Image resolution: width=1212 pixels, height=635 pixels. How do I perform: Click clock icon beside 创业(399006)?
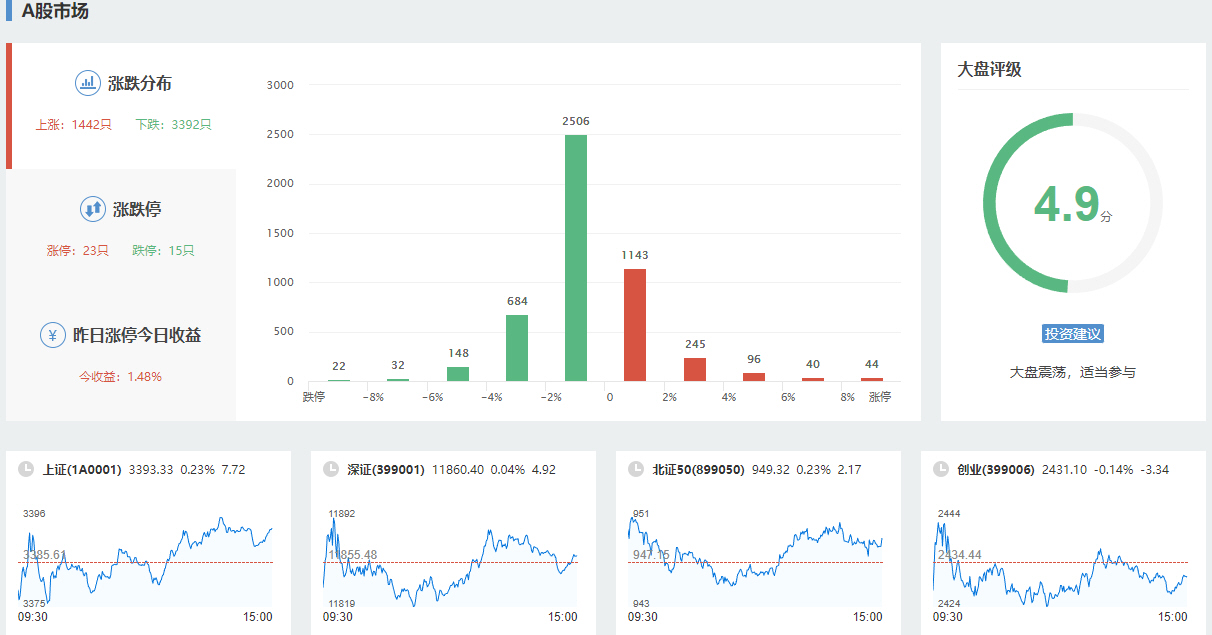(940, 469)
